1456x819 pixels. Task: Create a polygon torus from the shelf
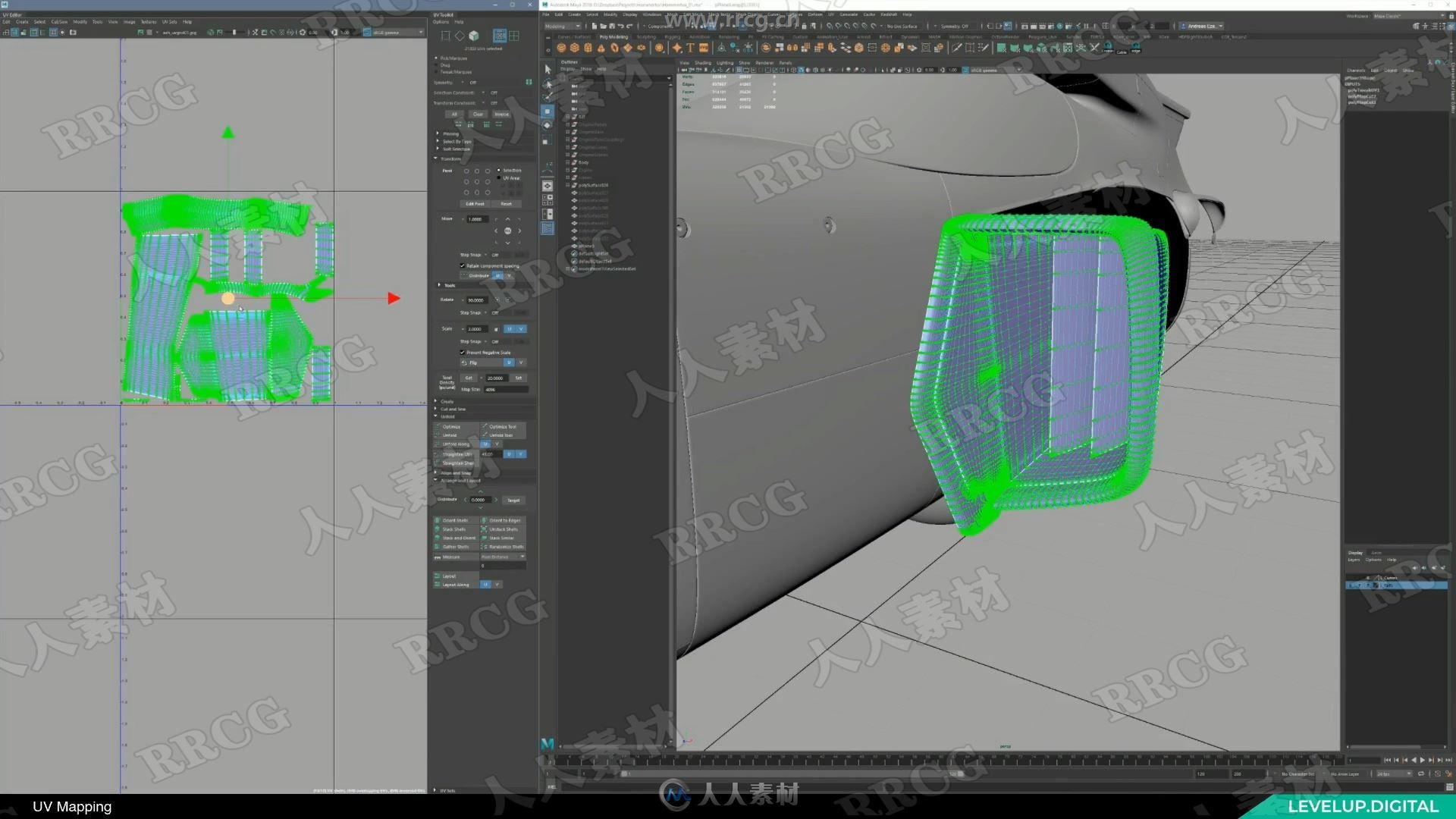tap(614, 48)
